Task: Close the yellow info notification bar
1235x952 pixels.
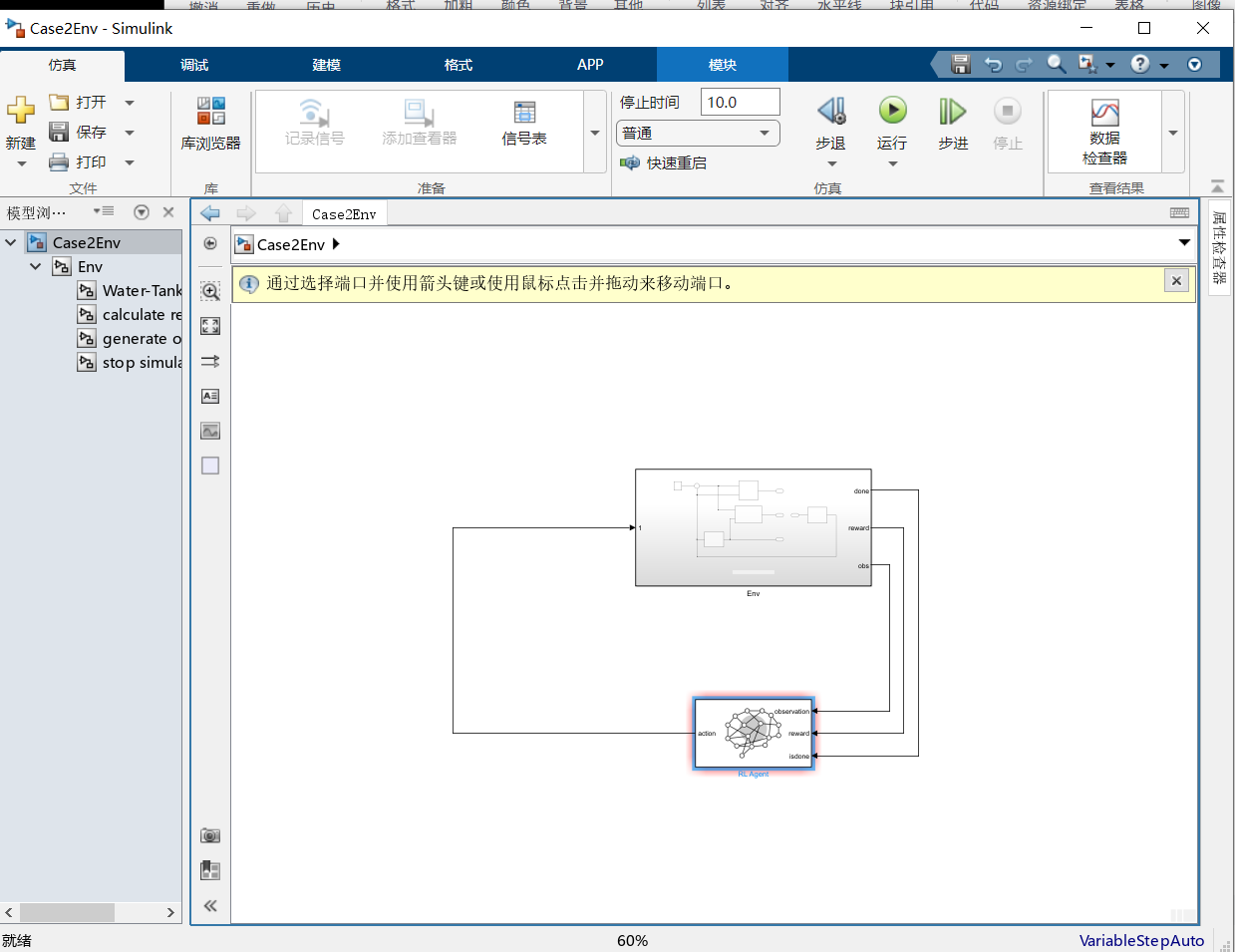Action: point(1176,281)
